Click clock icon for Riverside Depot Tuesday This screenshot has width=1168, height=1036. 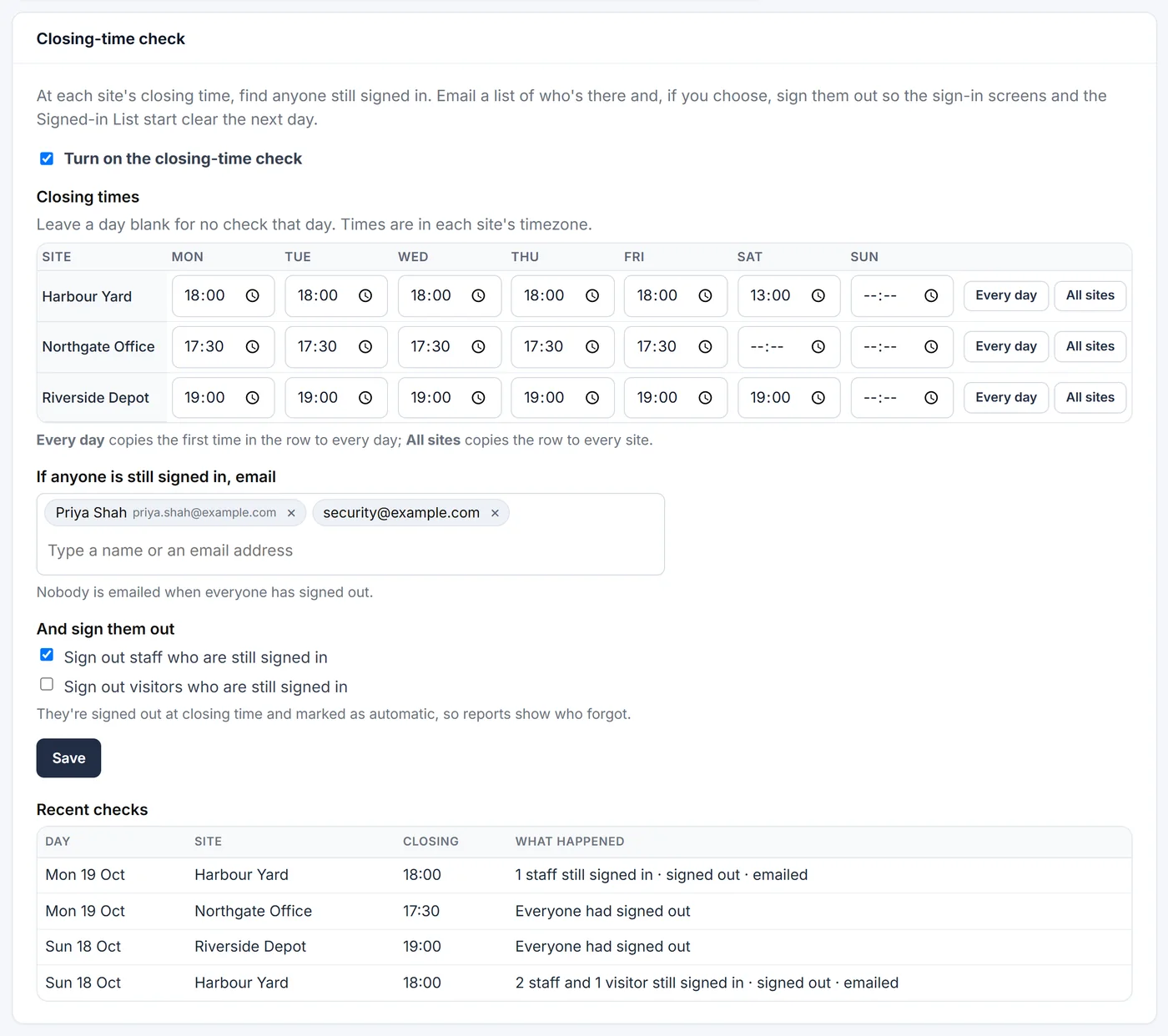365,398
